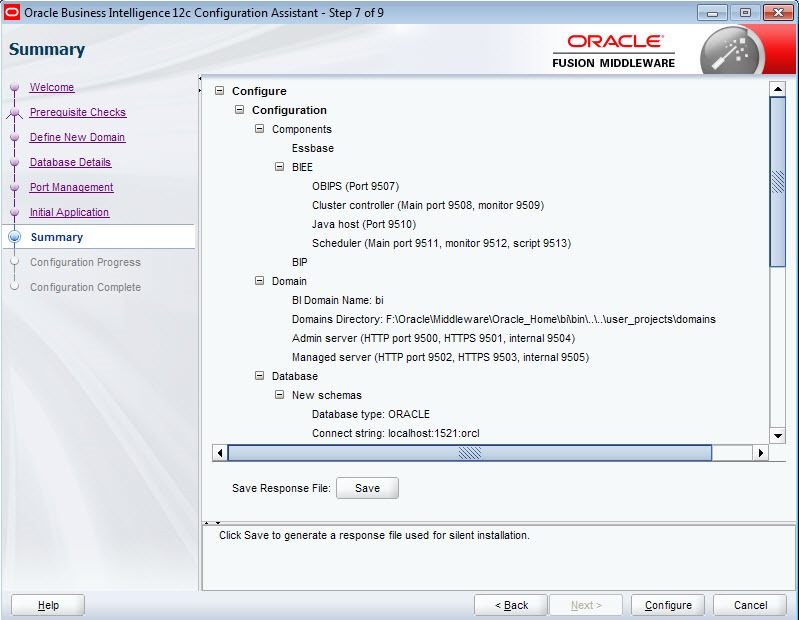
Task: Click the Define New Domain bullet icon
Action: [x=15, y=138]
